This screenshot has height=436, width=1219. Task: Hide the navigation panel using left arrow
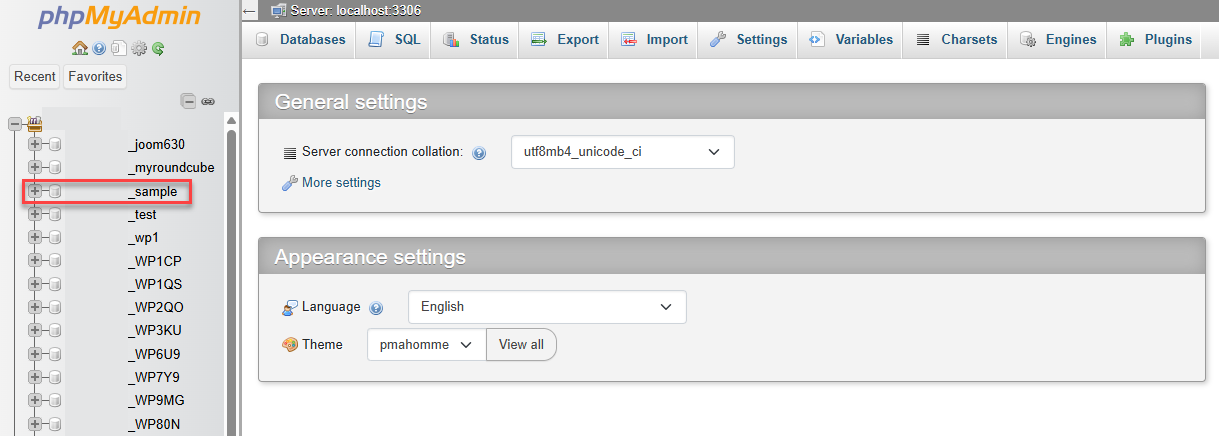(x=250, y=11)
